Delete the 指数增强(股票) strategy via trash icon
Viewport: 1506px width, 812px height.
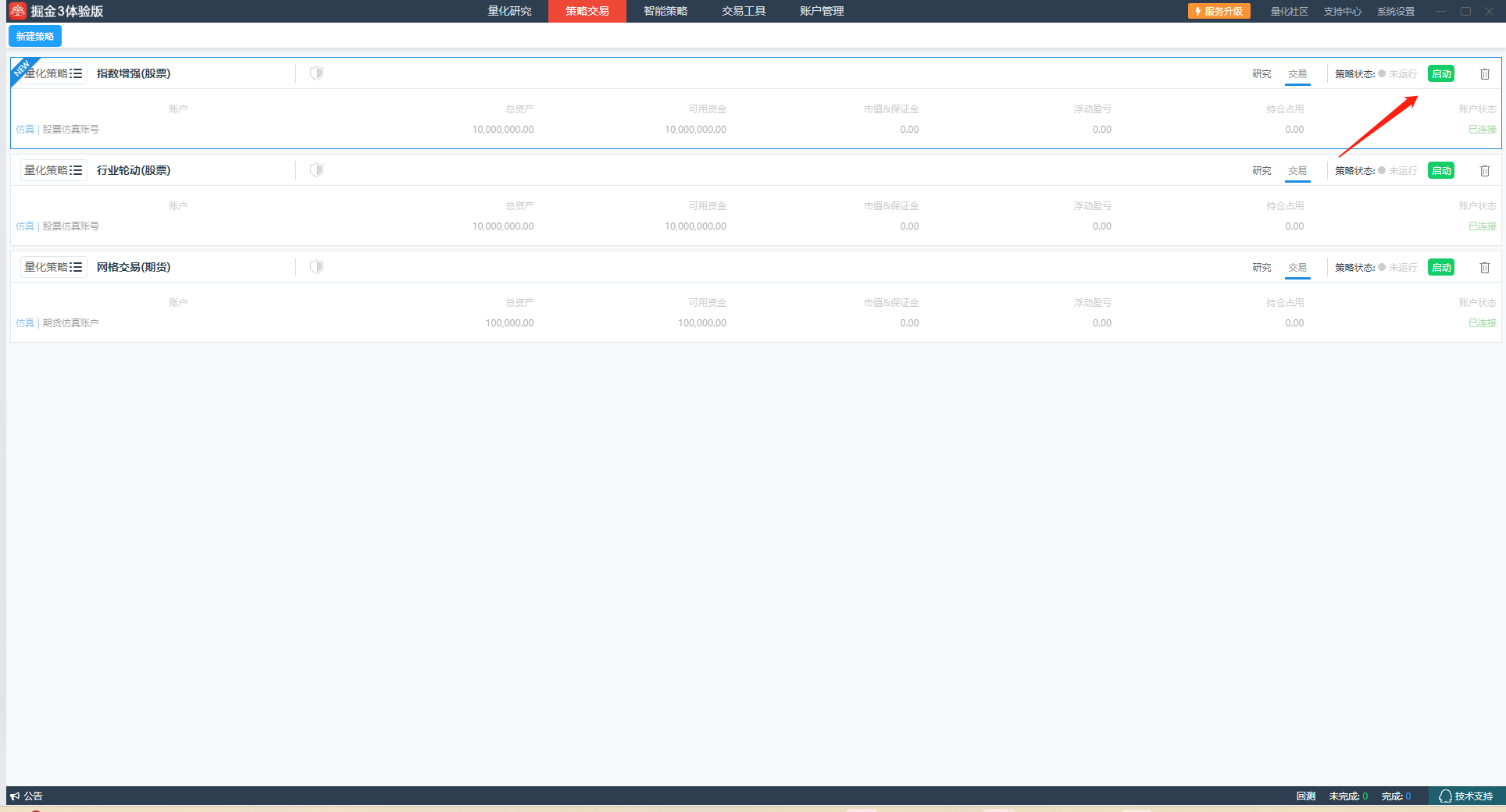coord(1484,74)
